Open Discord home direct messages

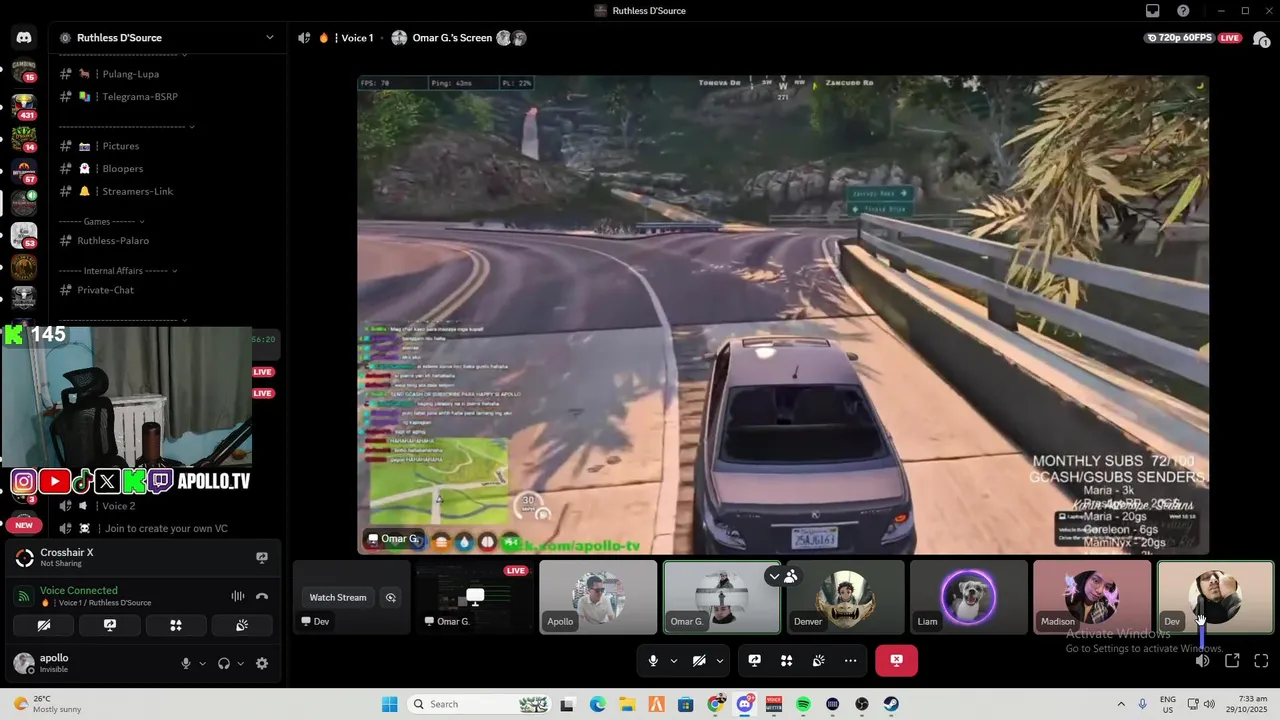(x=24, y=38)
